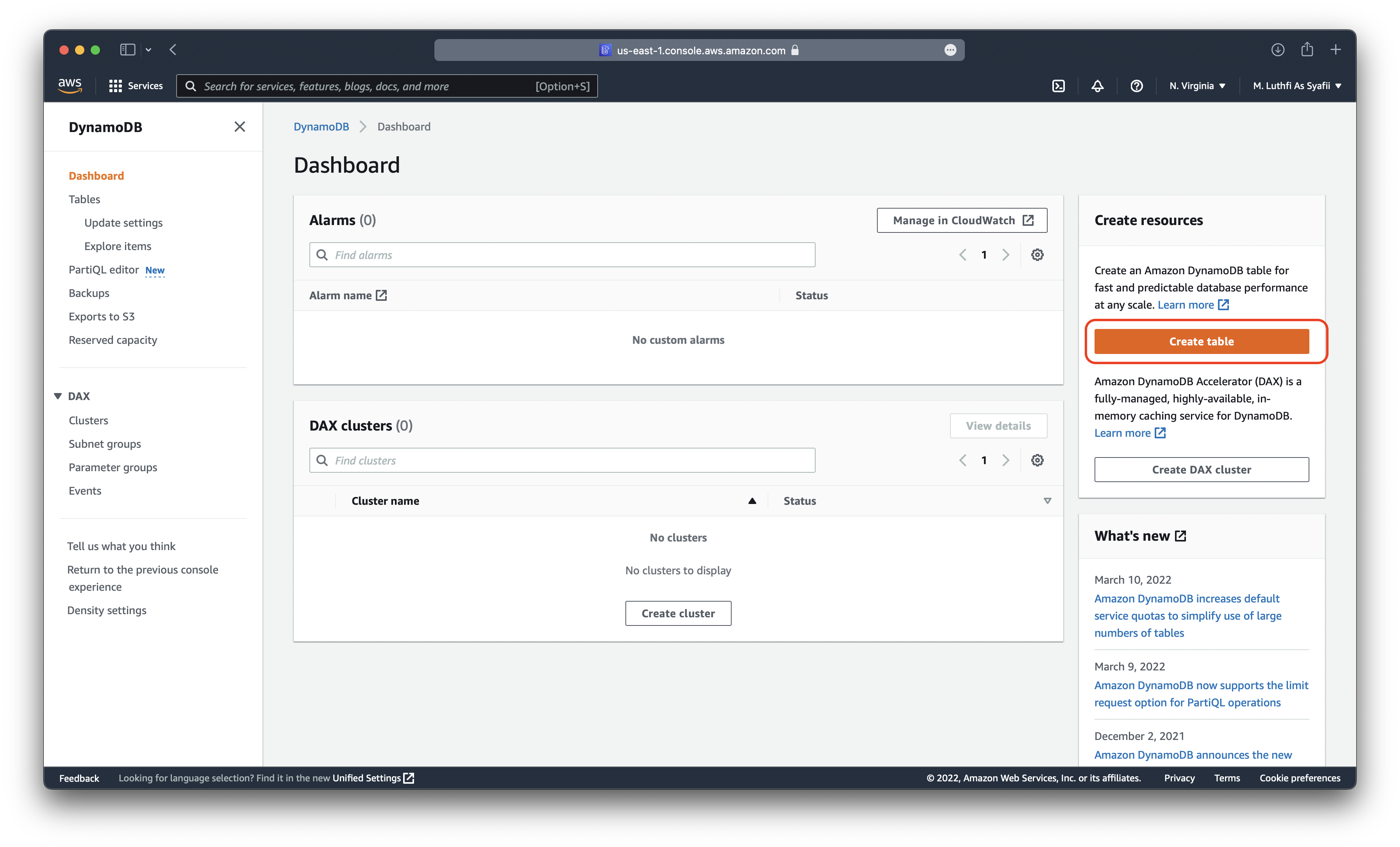Open Alarms table settings gear
This screenshot has width=1400, height=847.
click(1037, 255)
